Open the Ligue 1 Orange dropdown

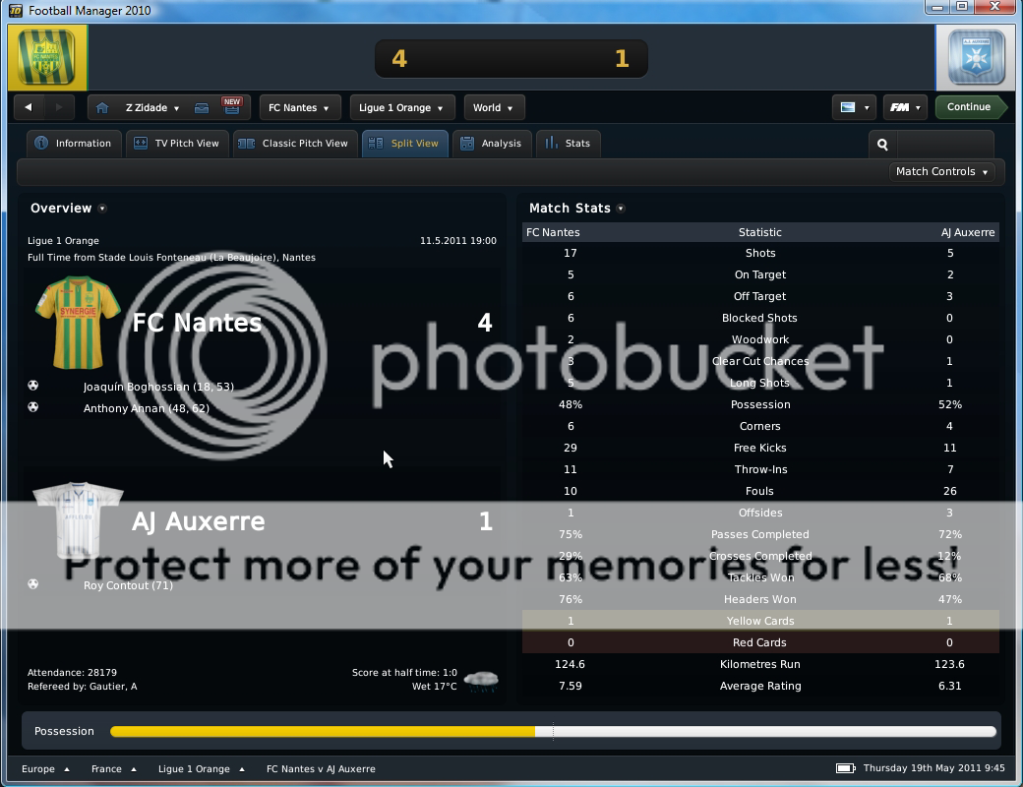pos(401,108)
